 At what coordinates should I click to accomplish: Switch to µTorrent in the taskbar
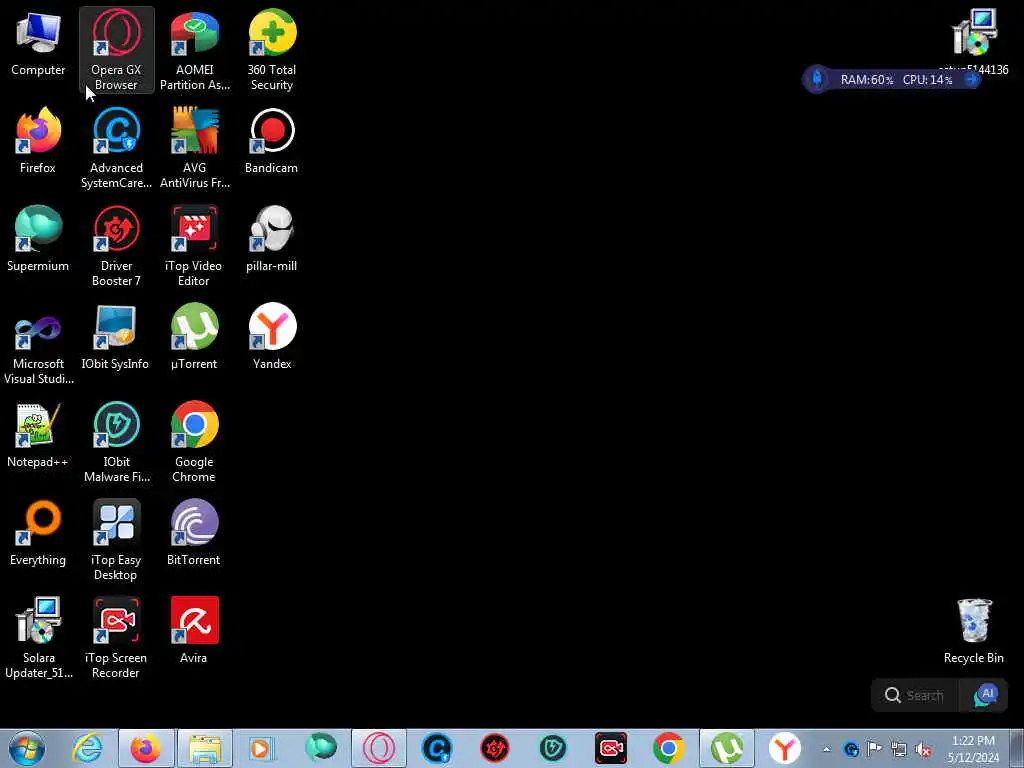727,748
